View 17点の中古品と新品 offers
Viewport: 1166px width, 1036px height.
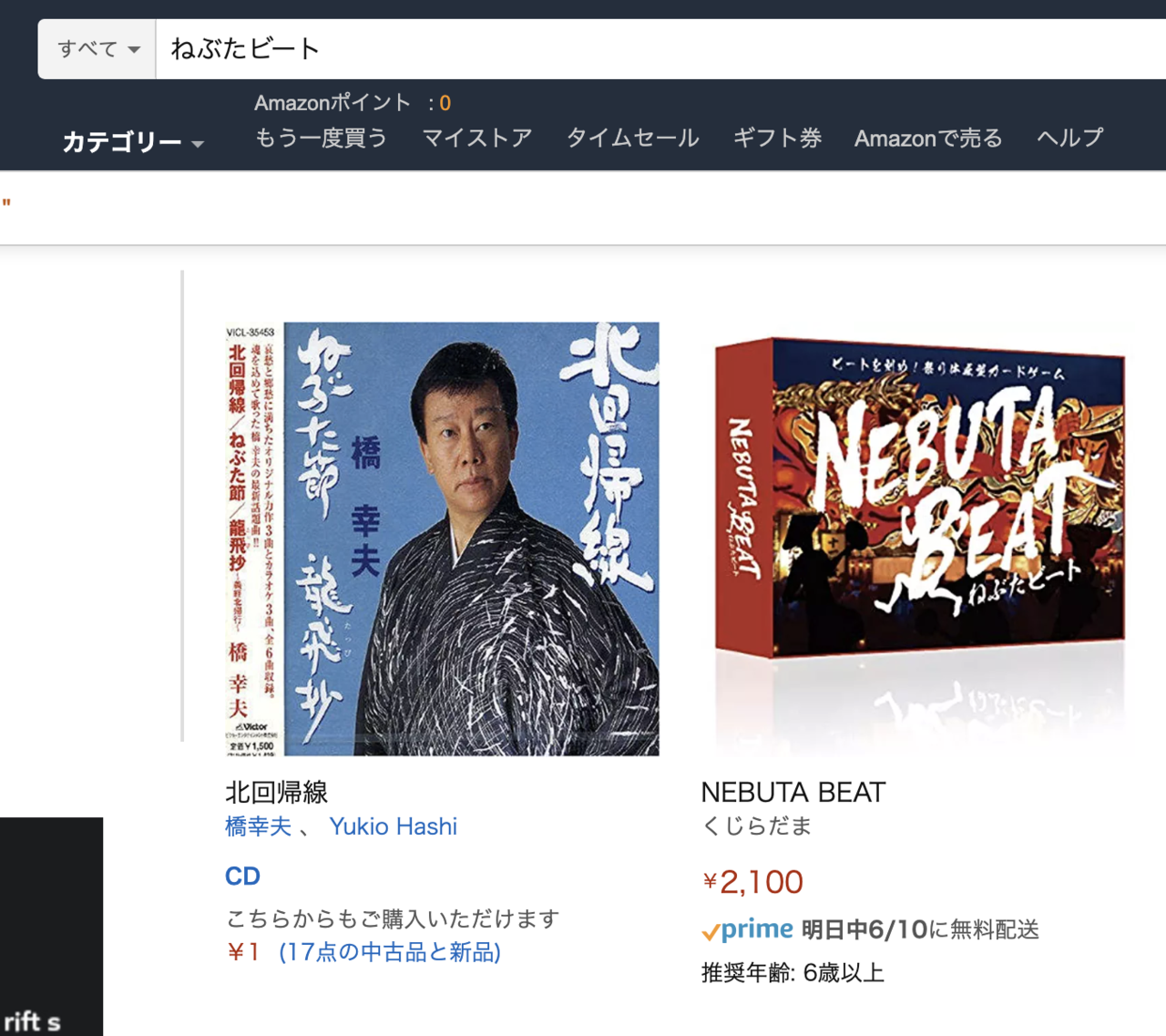click(x=390, y=952)
